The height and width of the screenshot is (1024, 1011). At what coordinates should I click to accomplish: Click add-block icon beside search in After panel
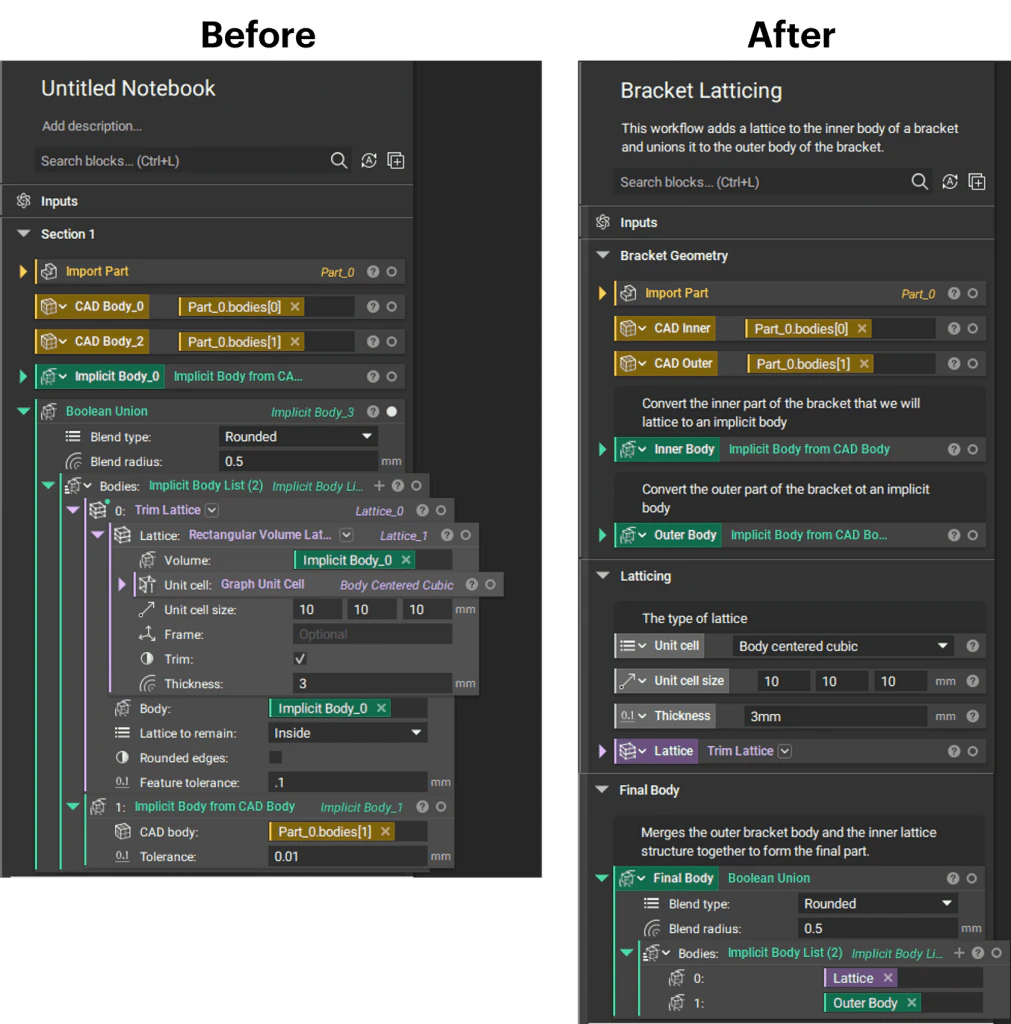tap(976, 182)
